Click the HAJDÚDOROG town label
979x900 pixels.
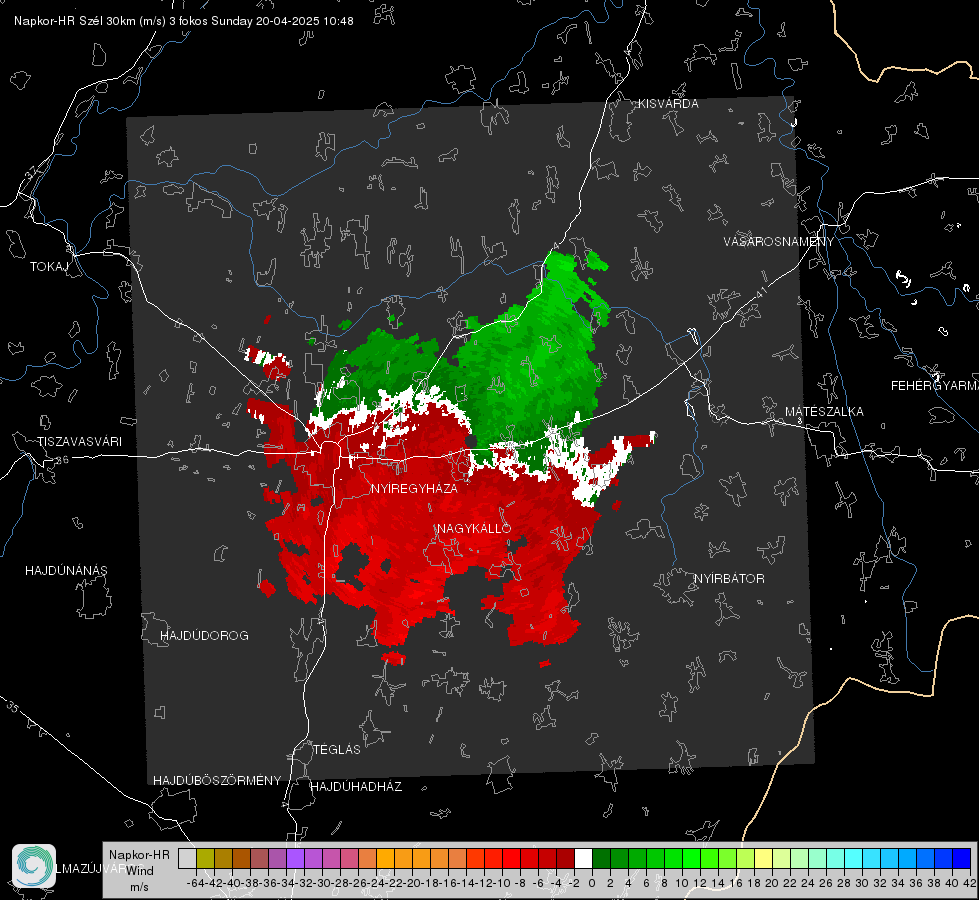[204, 636]
